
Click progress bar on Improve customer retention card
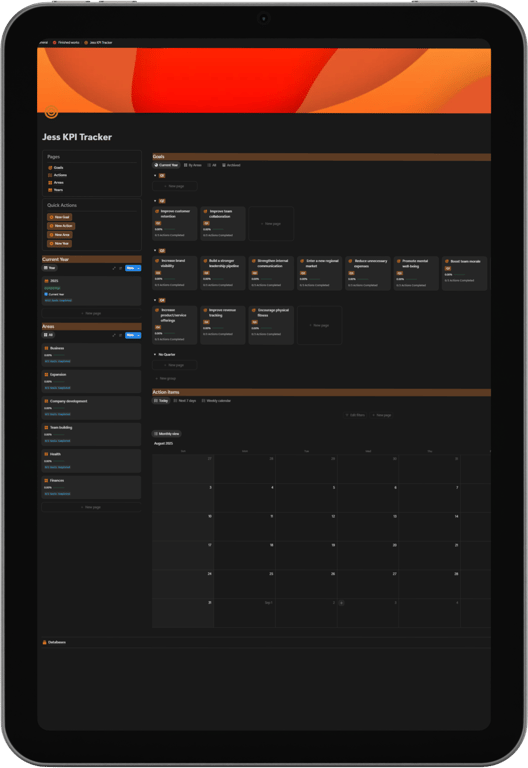pos(169,229)
